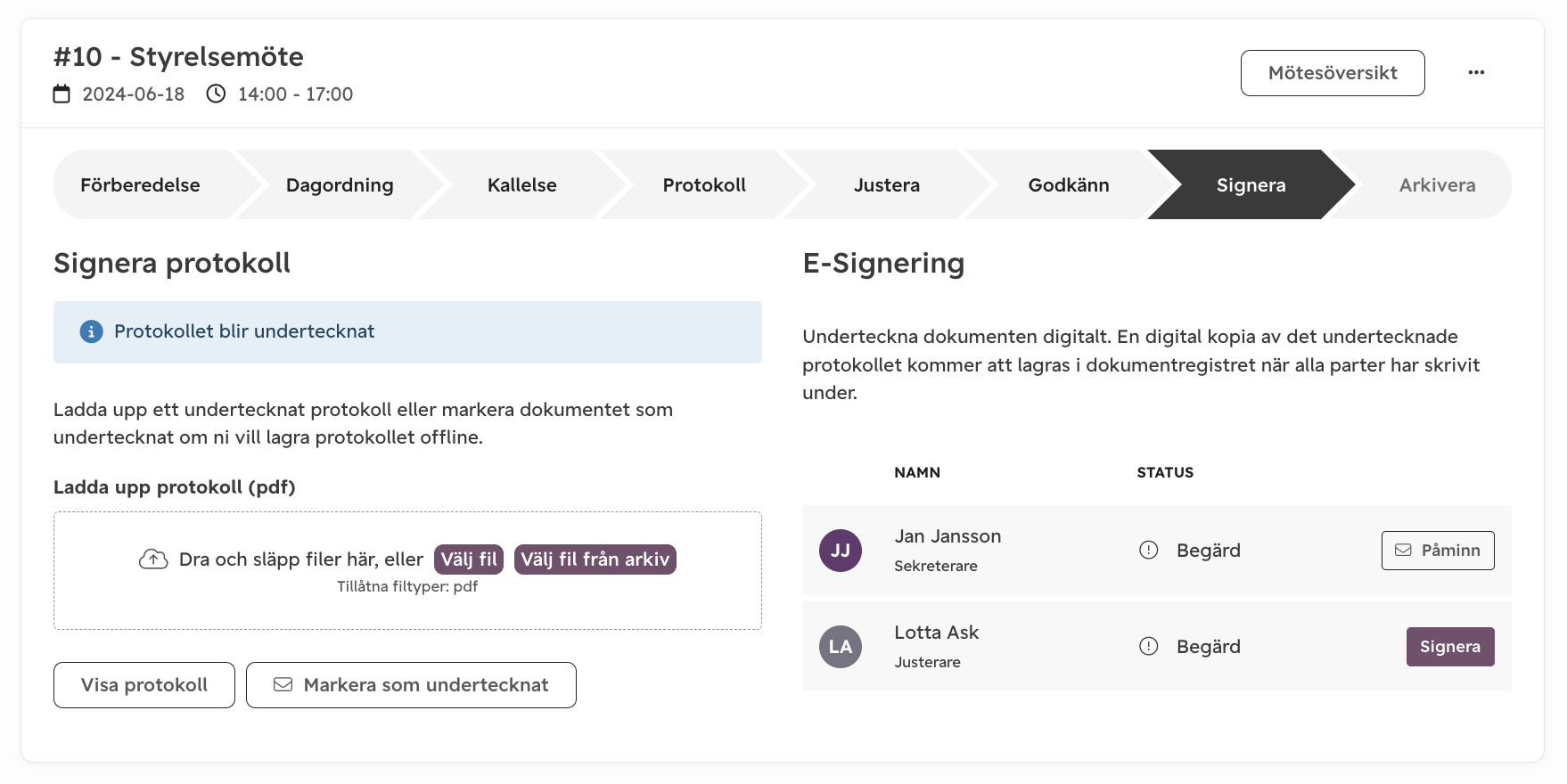Choose Välj fil från arkiv
This screenshot has width=1567, height=784.
595,559
